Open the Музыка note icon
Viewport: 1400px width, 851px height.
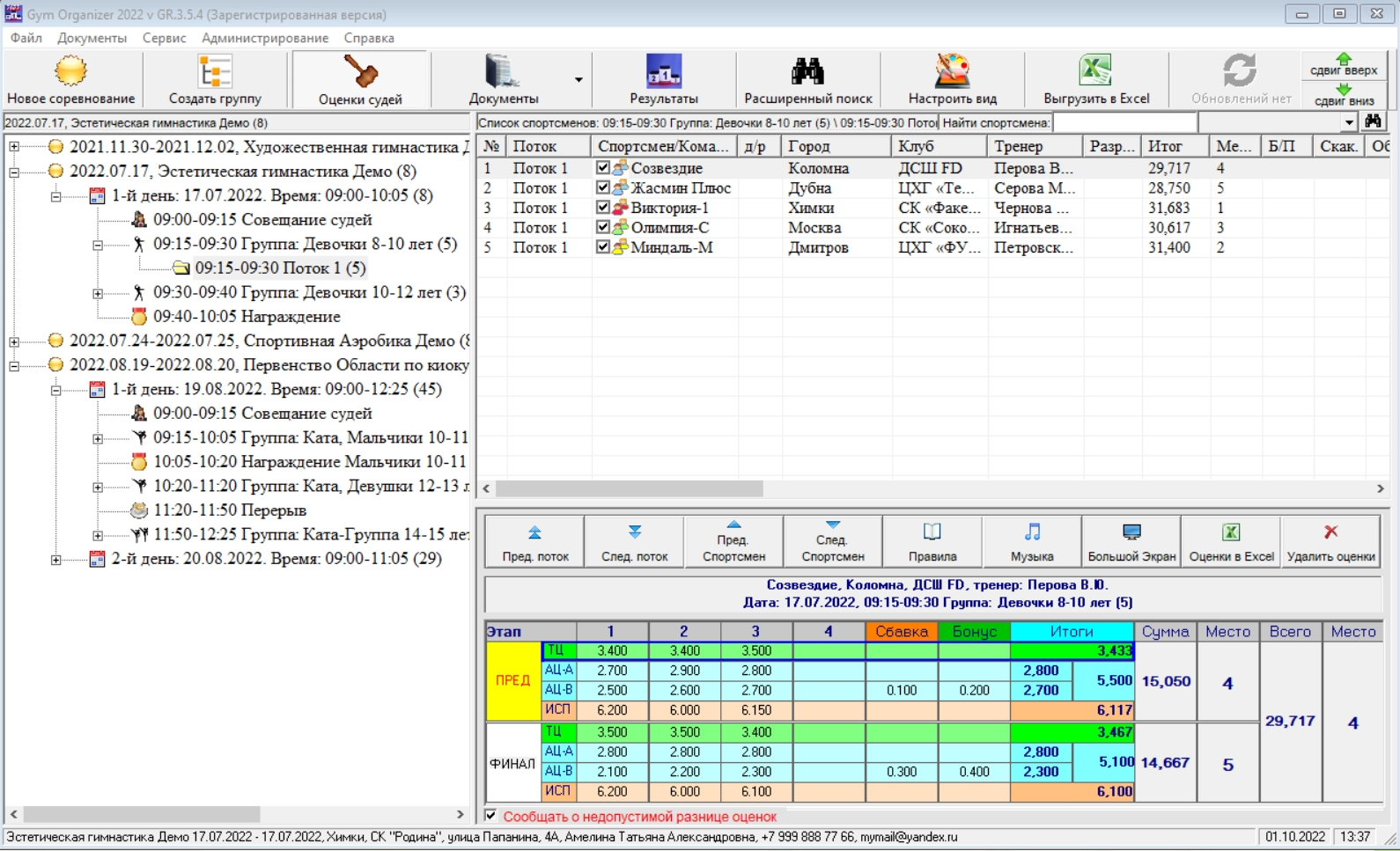(x=1032, y=541)
